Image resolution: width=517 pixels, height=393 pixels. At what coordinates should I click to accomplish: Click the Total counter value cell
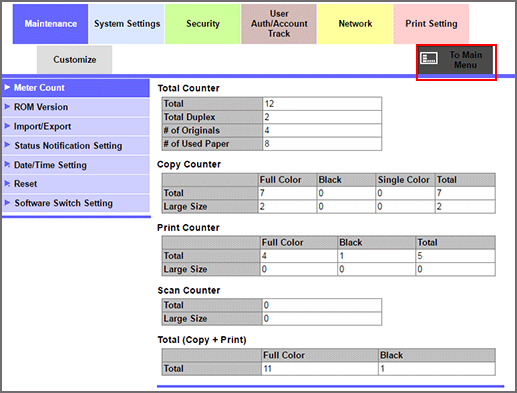pos(322,104)
